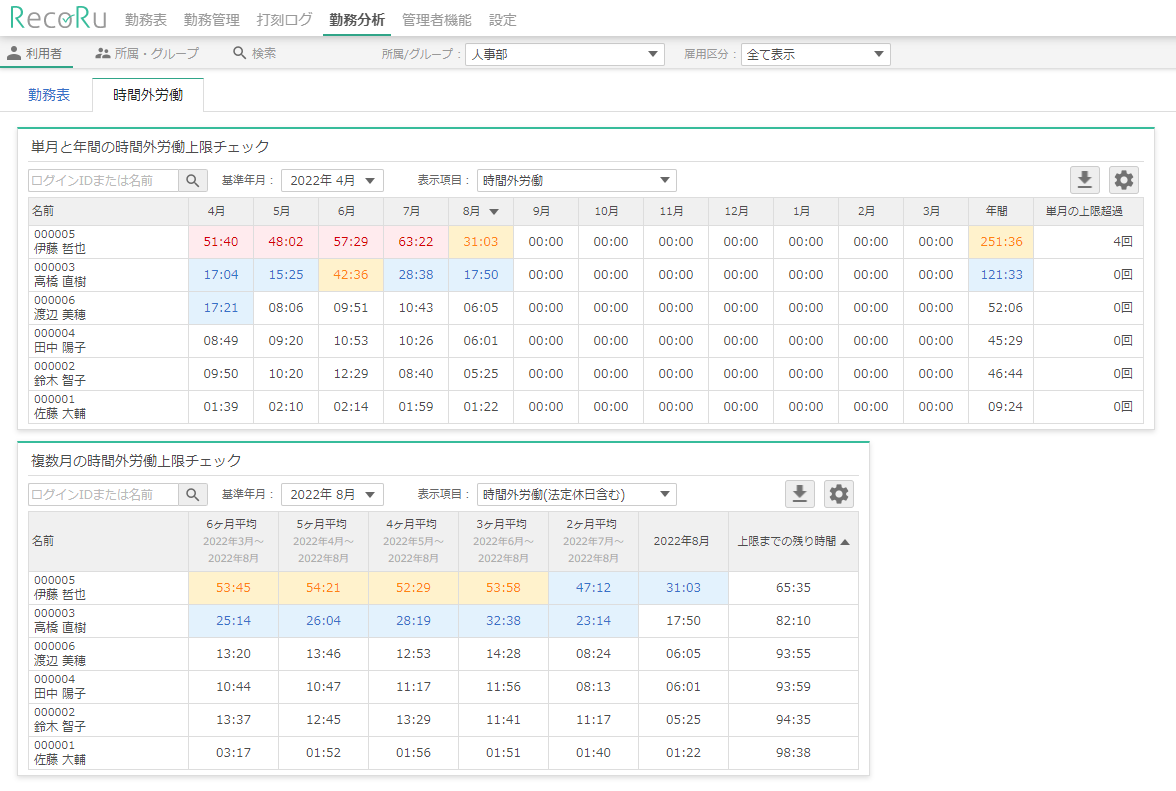The image size is (1176, 791).
Task: Switch to 利用者 view with person icon
Action: 35,54
